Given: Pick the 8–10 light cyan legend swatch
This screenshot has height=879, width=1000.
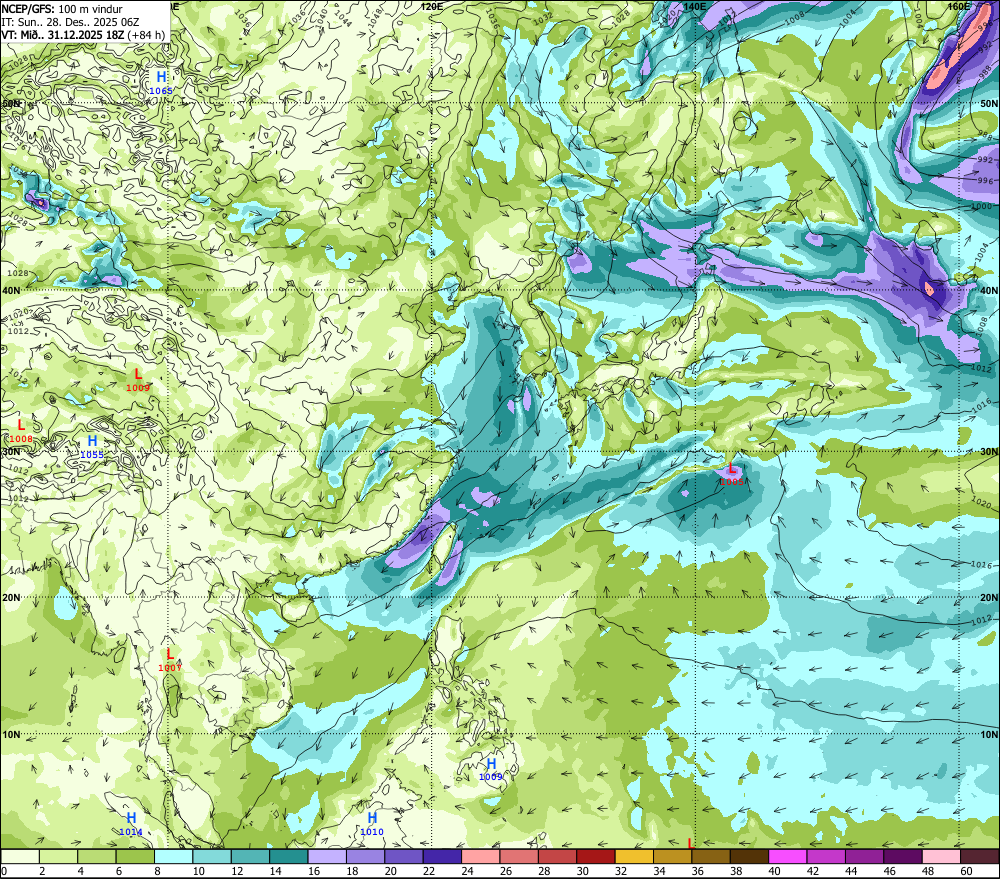Looking at the screenshot, I should 173,857.
